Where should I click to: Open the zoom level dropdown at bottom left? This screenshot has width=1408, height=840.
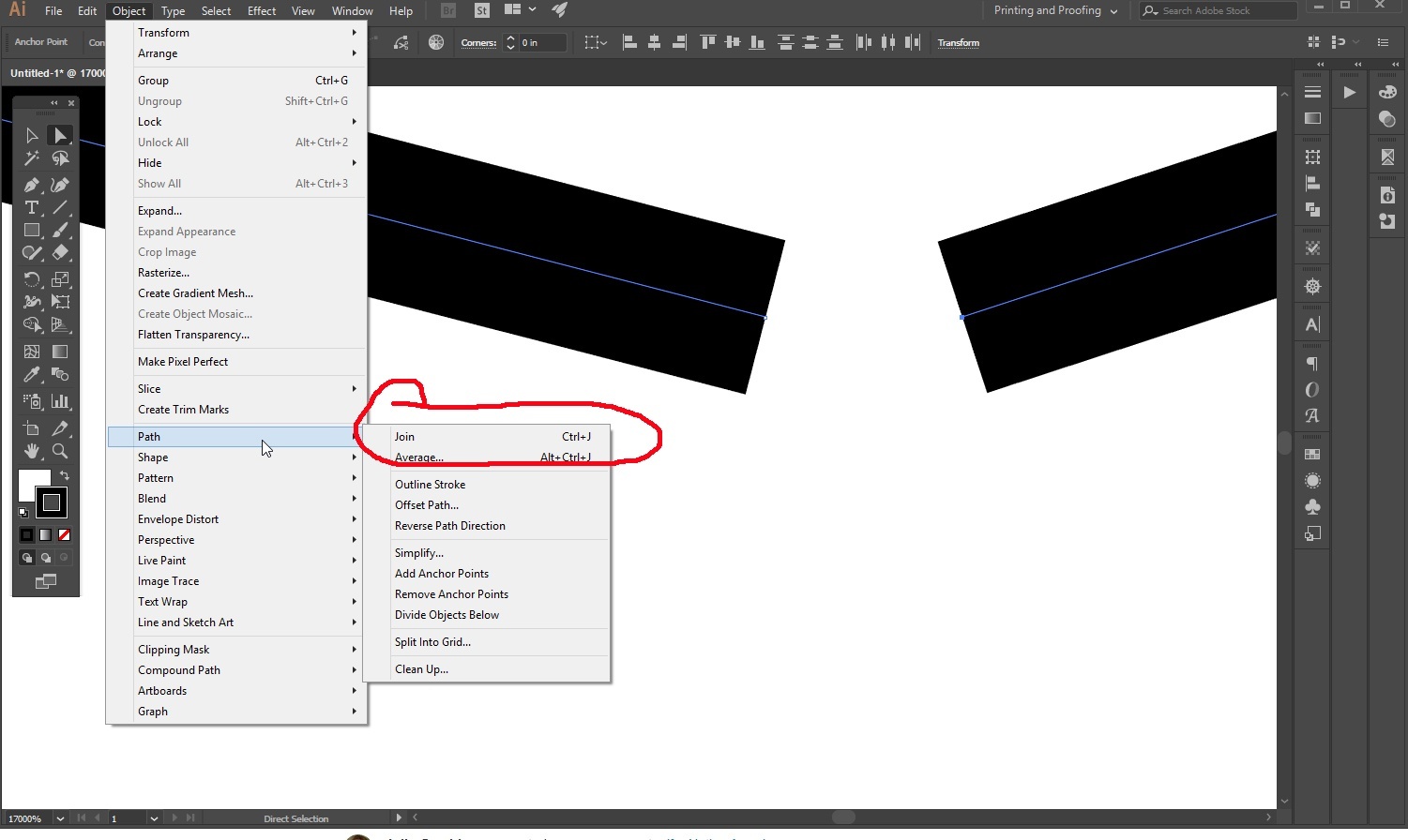(59, 817)
